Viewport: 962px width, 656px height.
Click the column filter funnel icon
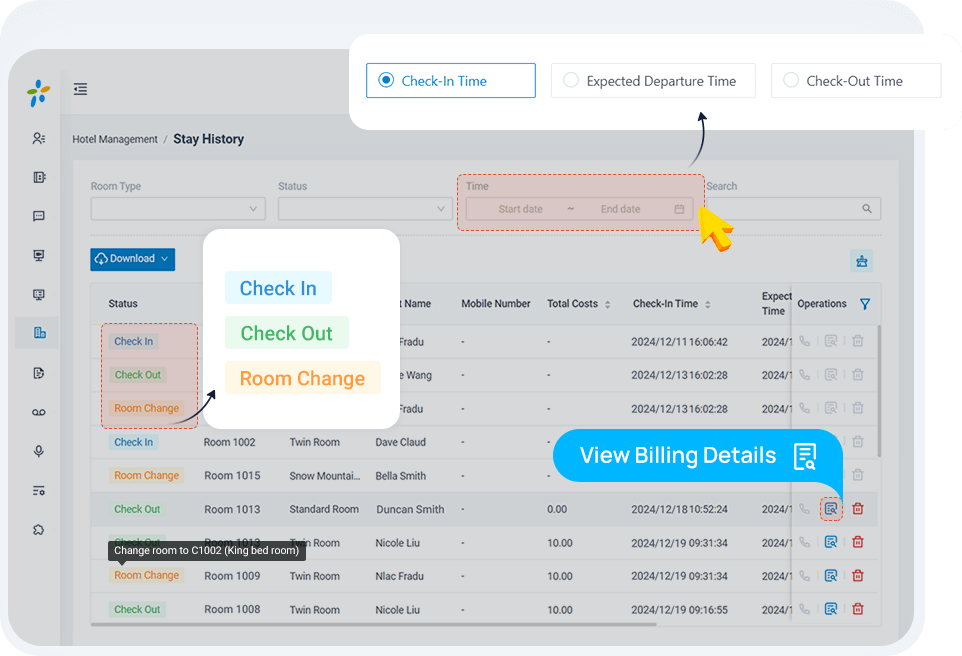[865, 304]
